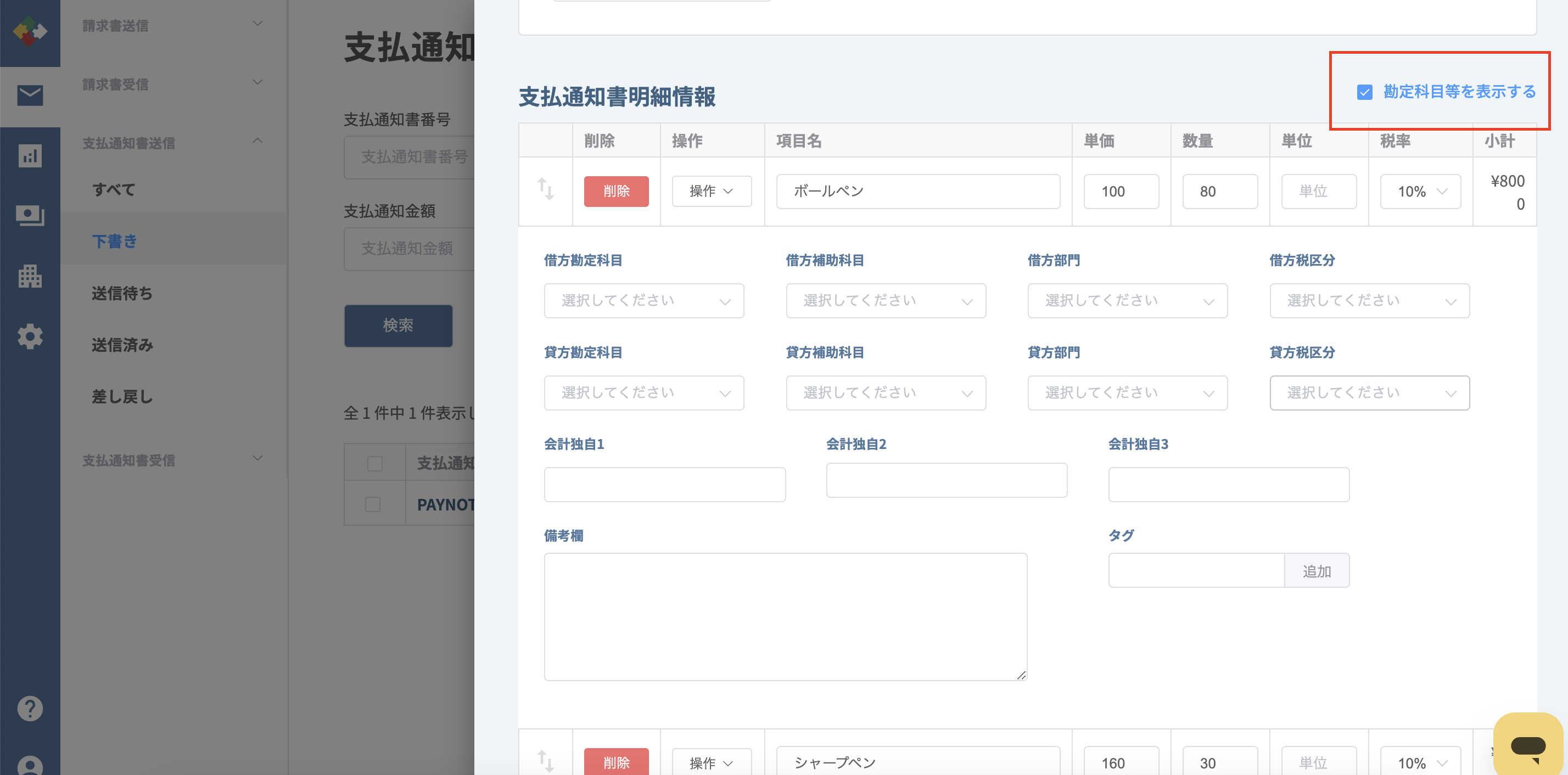Open the 操作 dropdown for シャープペン row
Image resolution: width=1568 pixels, height=775 pixels.
pos(712,762)
